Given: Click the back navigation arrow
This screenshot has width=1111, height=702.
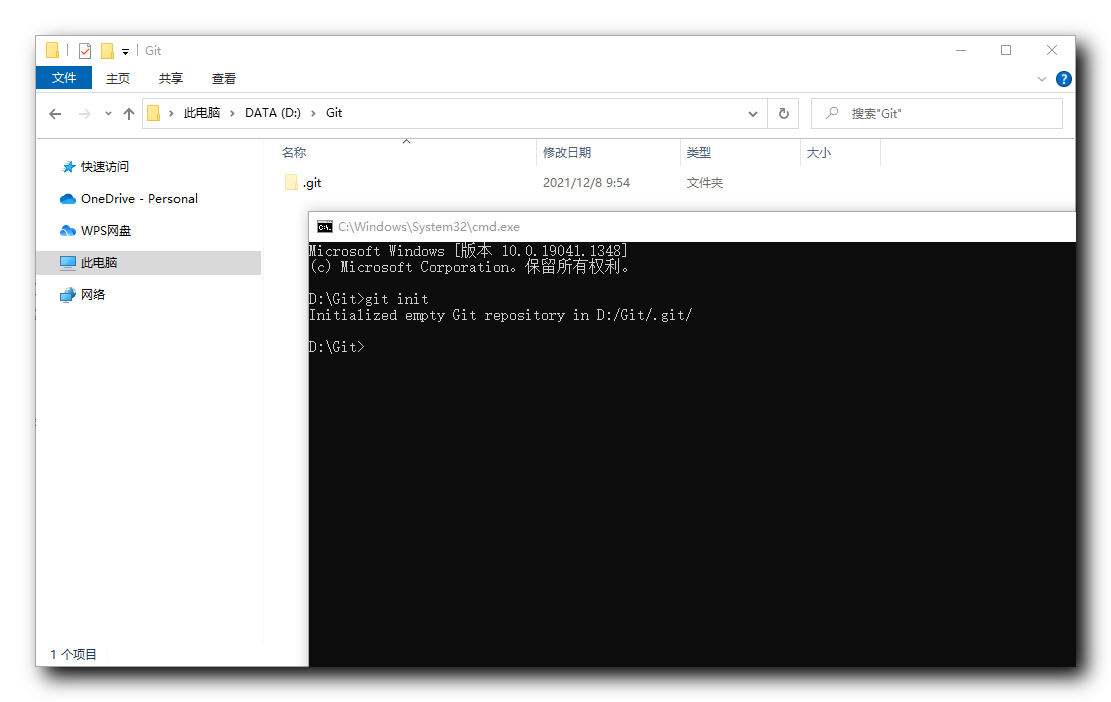Looking at the screenshot, I should (55, 113).
